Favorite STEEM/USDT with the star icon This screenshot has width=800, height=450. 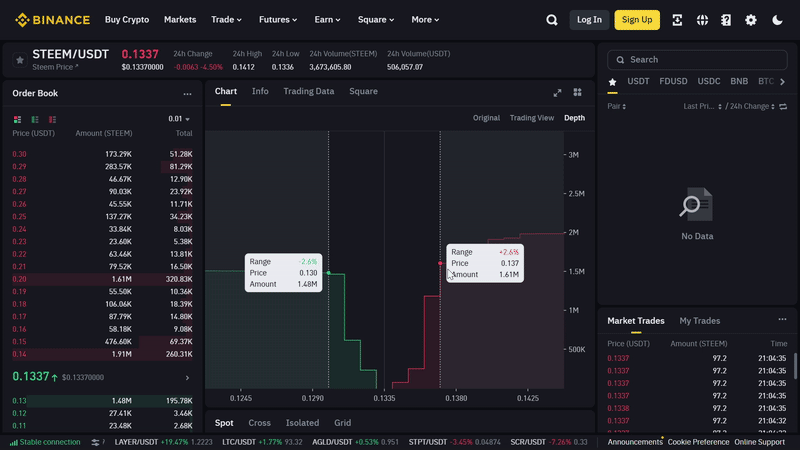(x=20, y=60)
